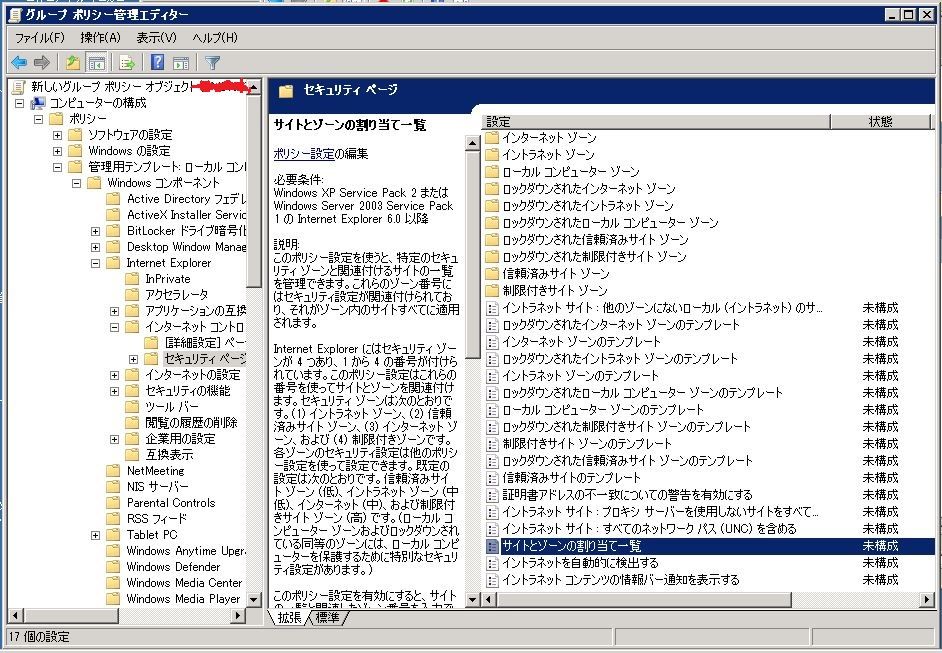The height and width of the screenshot is (653, 942).
Task: Expand the 企業用の設定 node
Action: [115, 439]
